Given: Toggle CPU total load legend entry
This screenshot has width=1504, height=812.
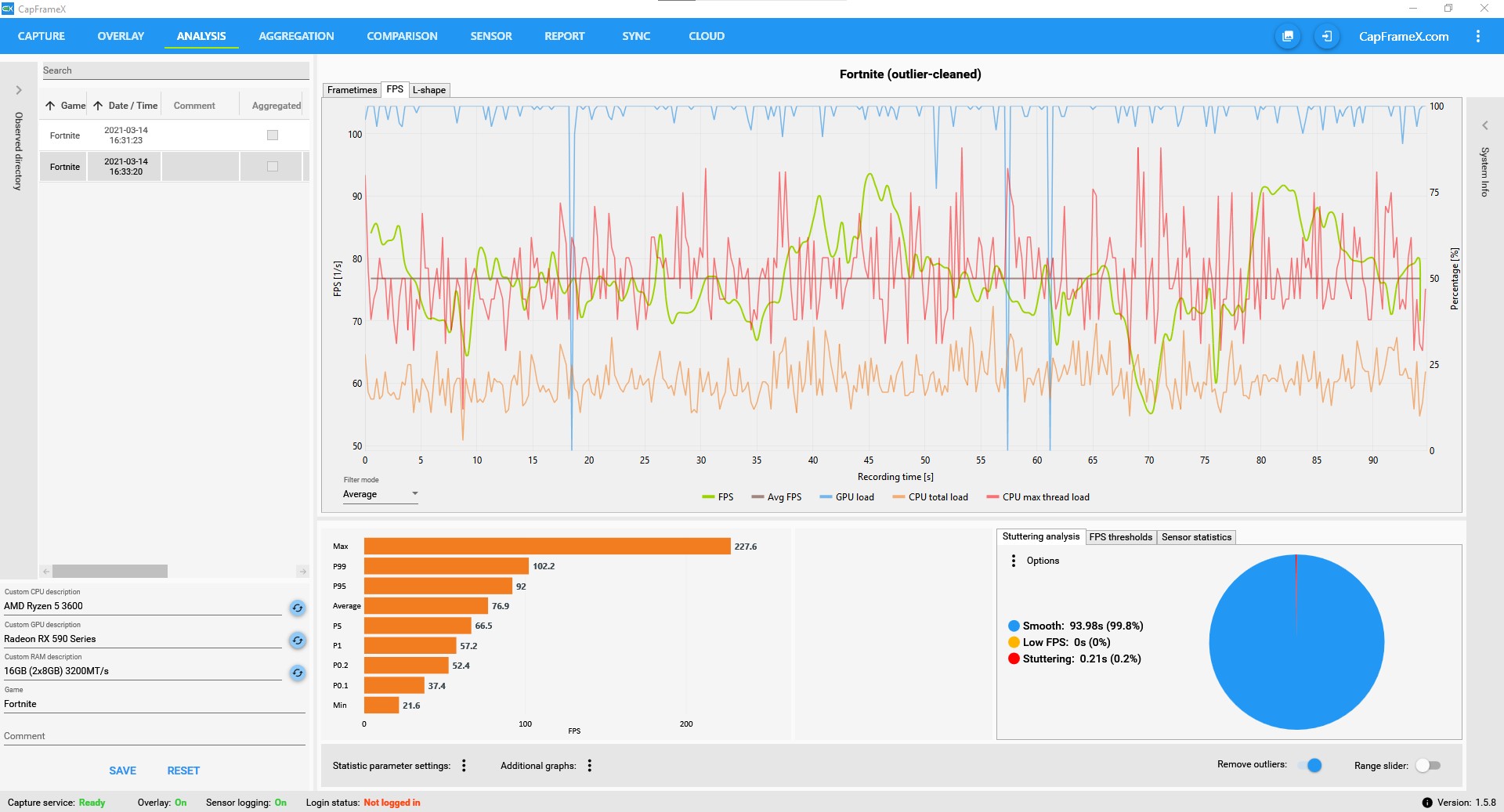Looking at the screenshot, I should pos(930,497).
